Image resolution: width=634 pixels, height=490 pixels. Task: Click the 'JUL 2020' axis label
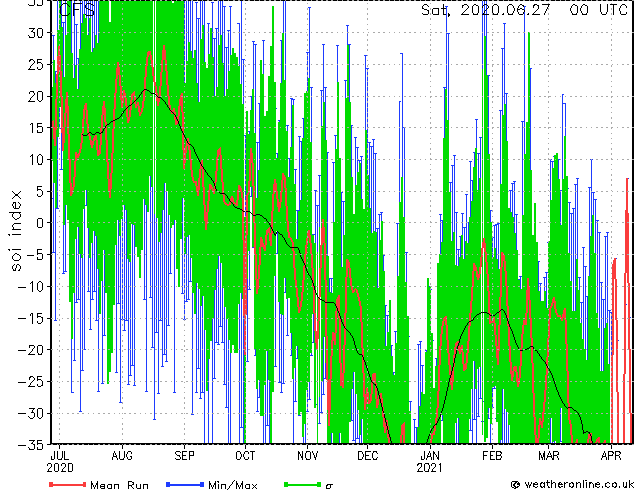coord(60,462)
